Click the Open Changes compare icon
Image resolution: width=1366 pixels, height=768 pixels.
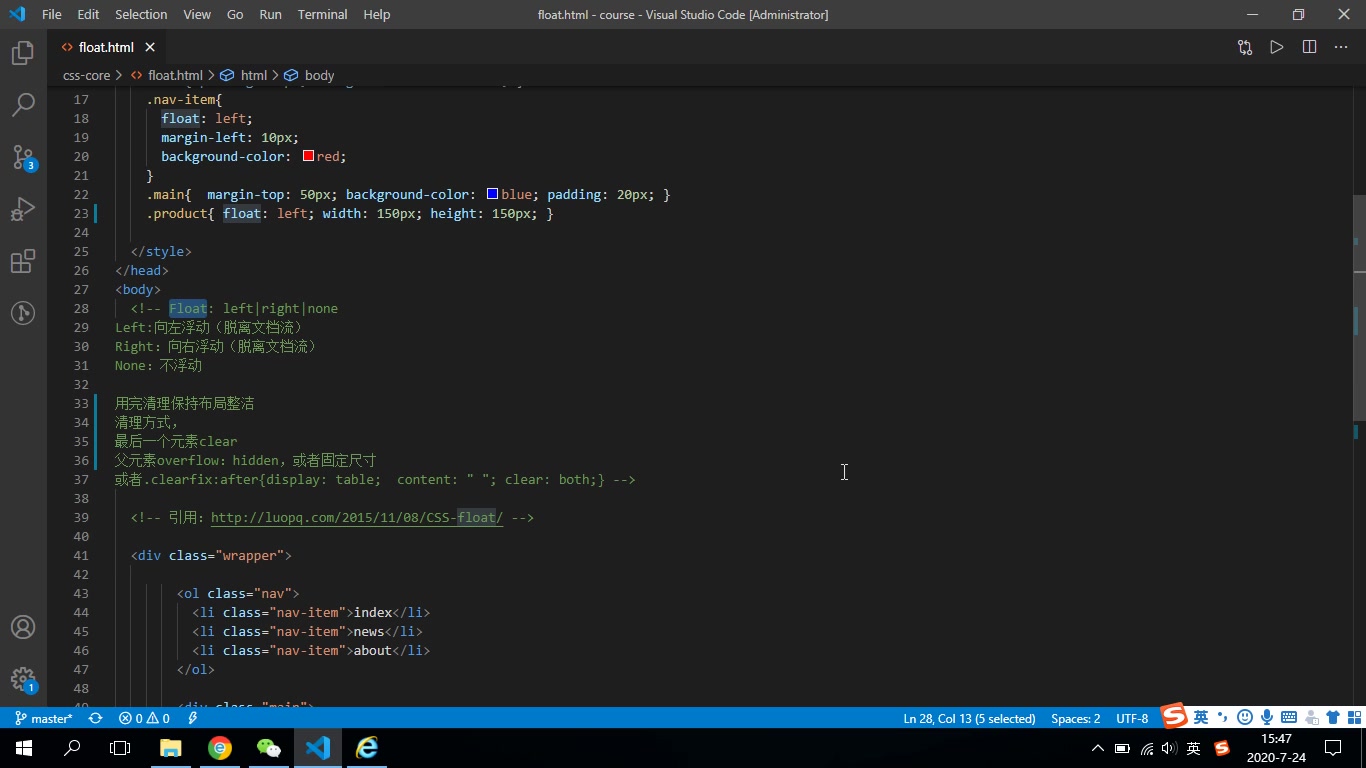pyautogui.click(x=1245, y=47)
